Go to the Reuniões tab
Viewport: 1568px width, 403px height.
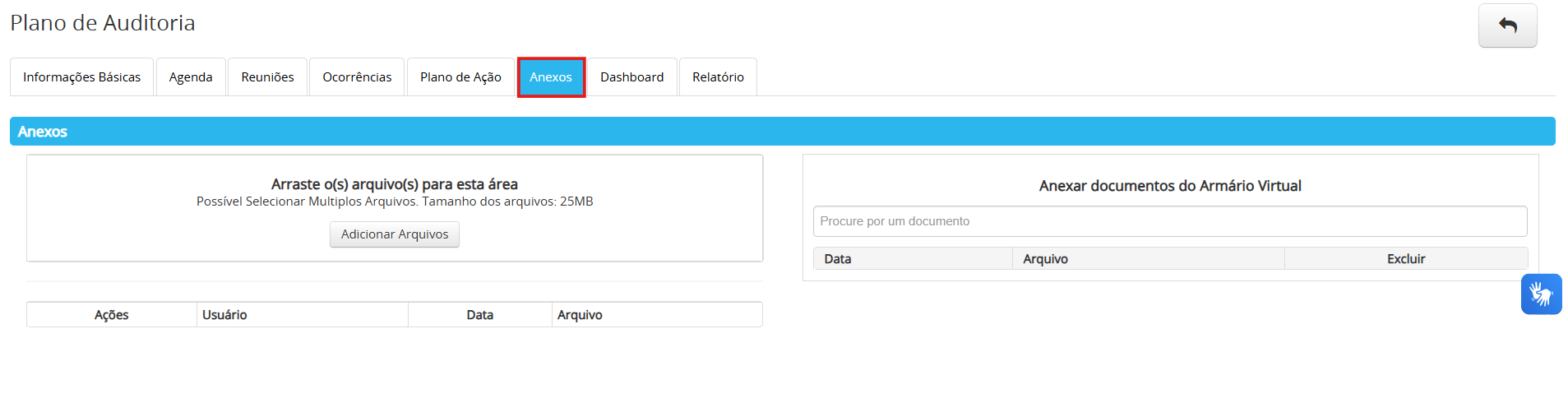[x=267, y=77]
